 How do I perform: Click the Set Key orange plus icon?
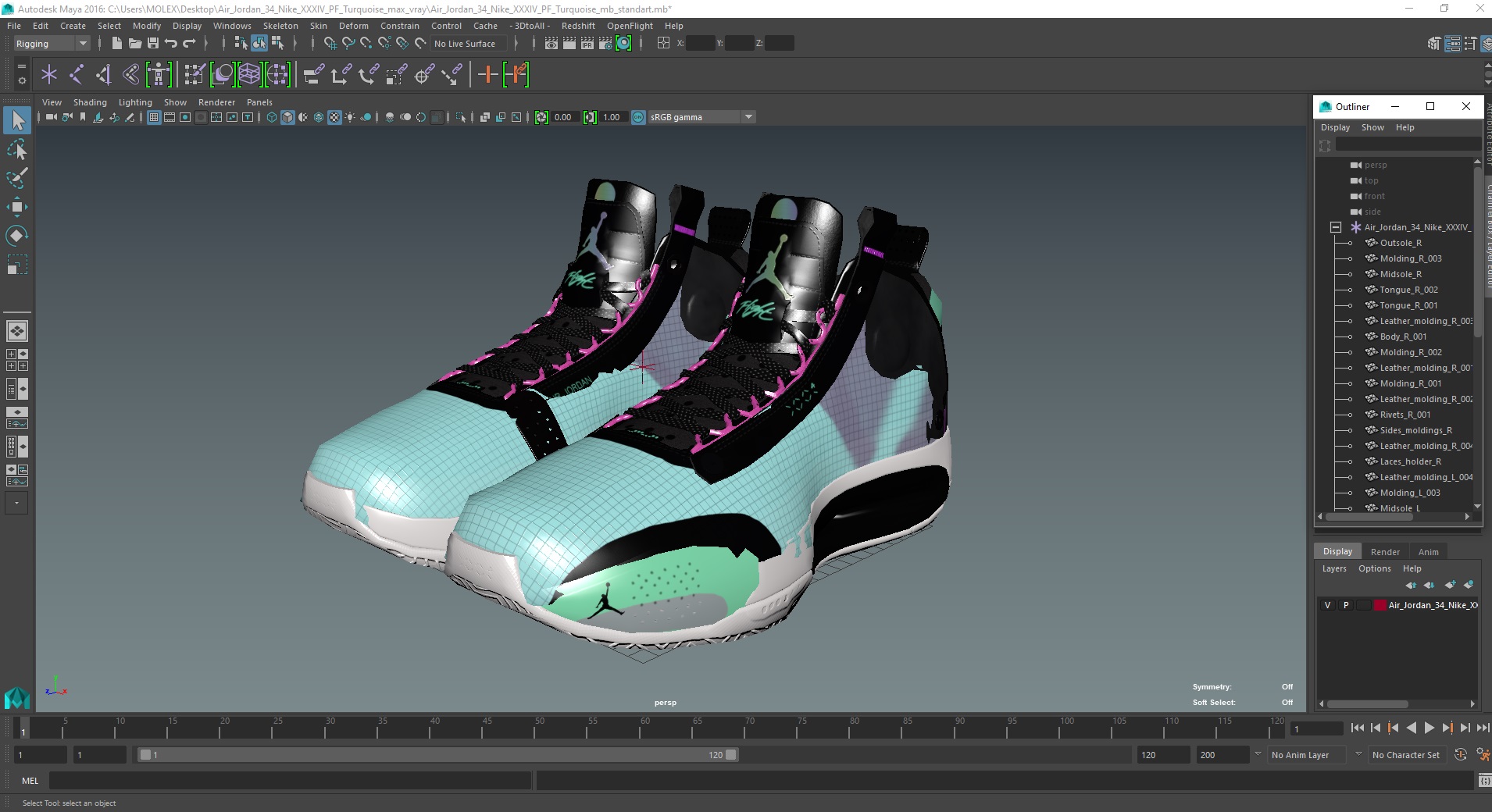click(x=488, y=74)
